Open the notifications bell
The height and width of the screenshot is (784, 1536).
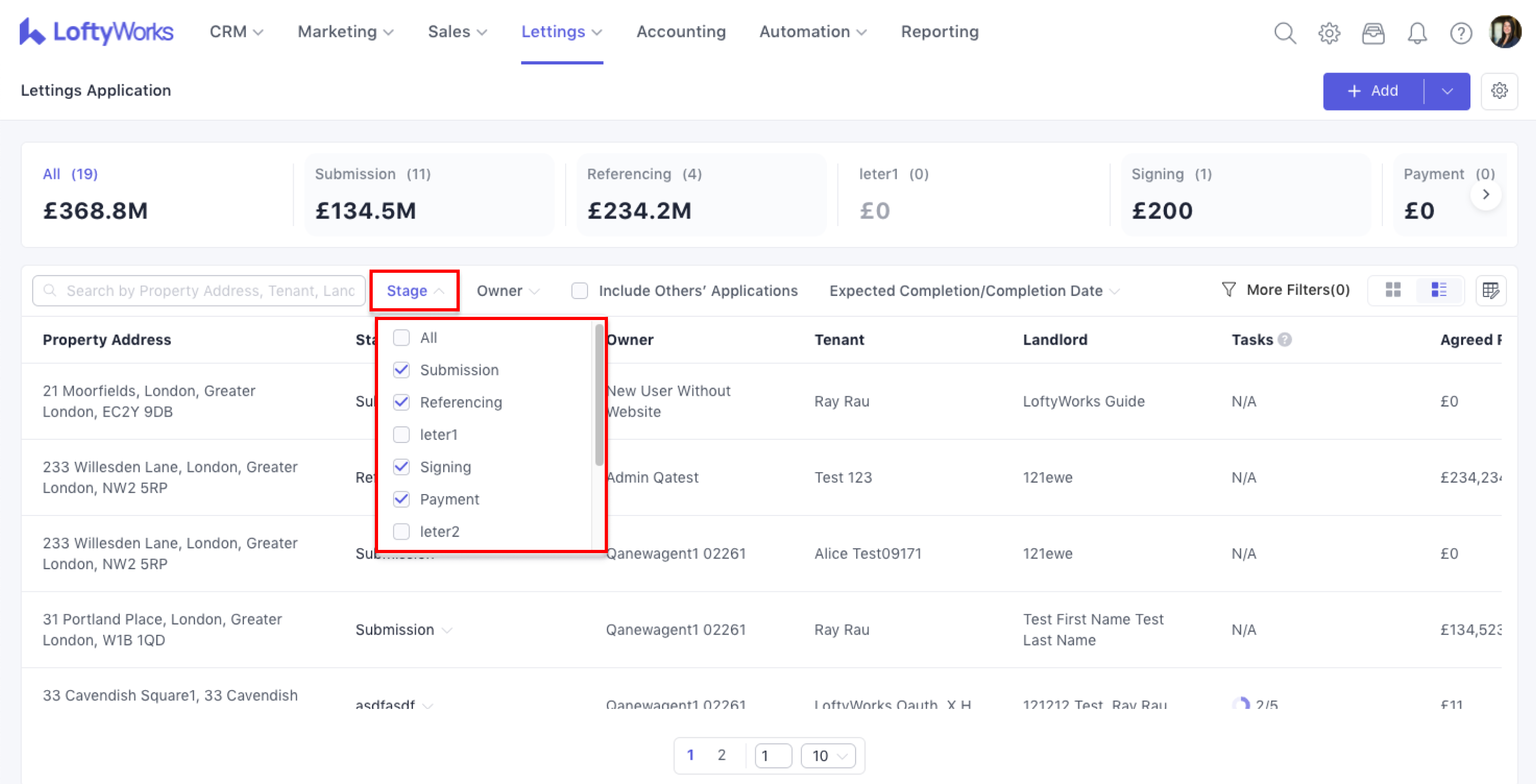point(1417,33)
